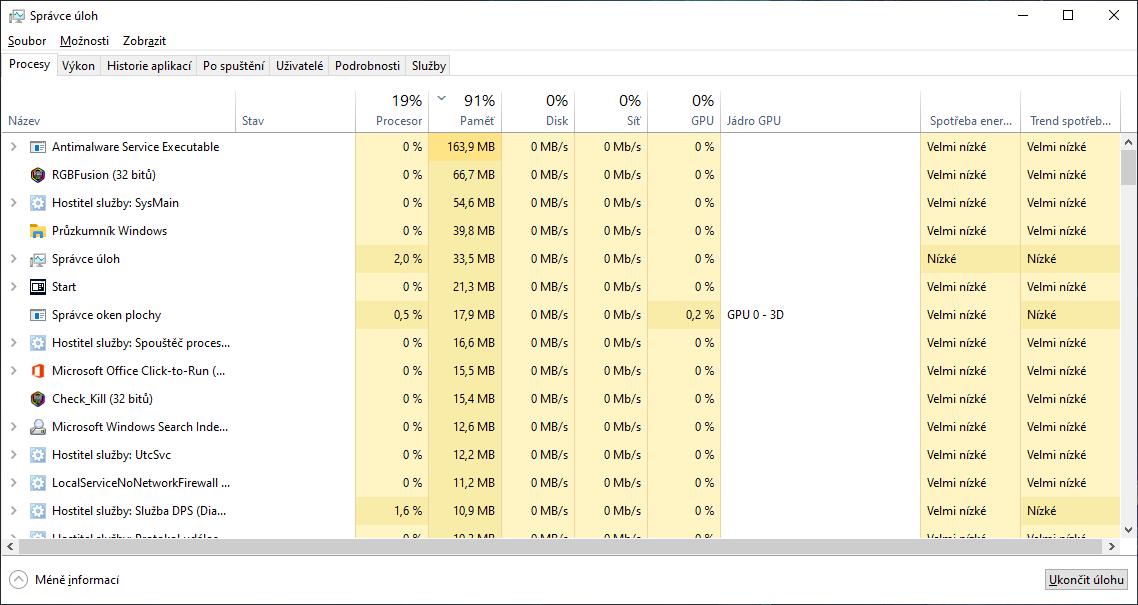1138x605 pixels.
Task: Click the Ukončit úlohu button
Action: coord(1086,580)
